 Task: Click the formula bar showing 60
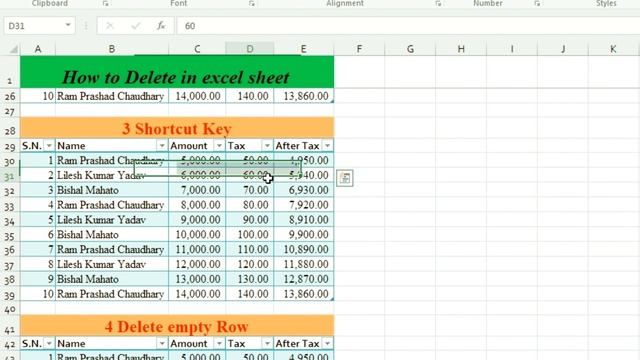click(x=408, y=26)
